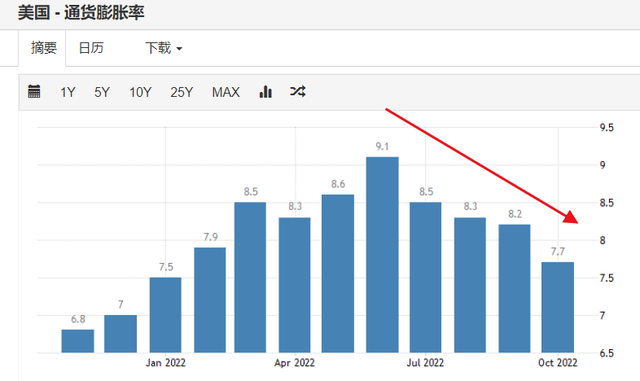Select the 1Y time range

click(x=68, y=92)
